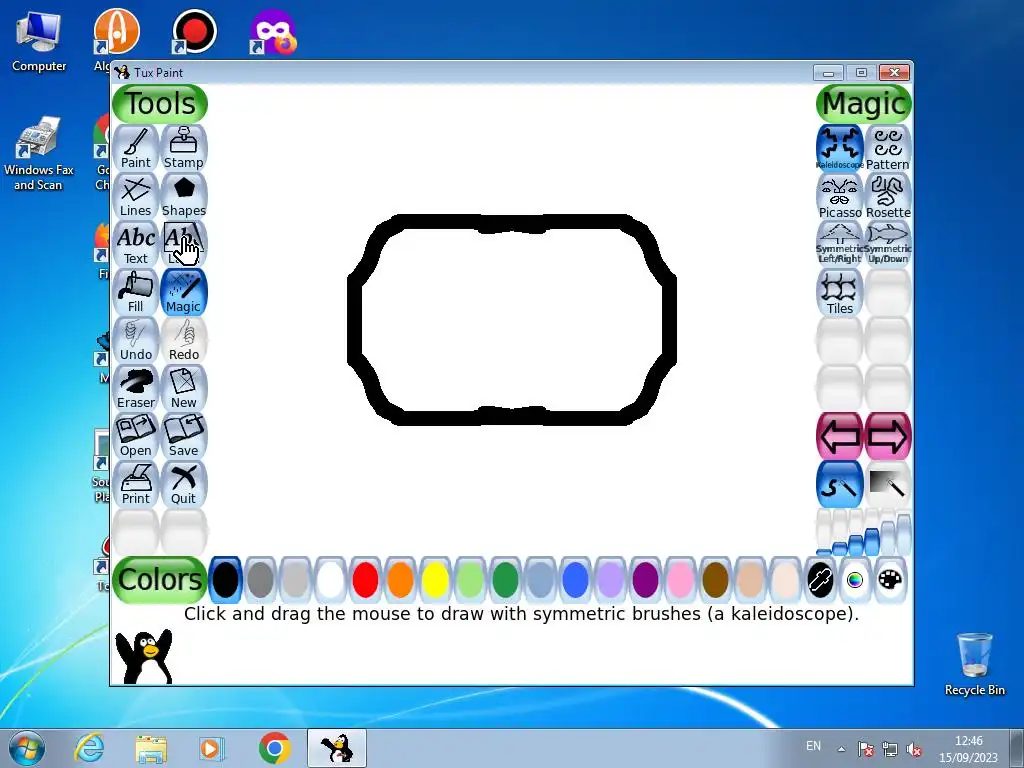Choose the Shapes tool
The width and height of the screenshot is (1024, 768).
point(184,196)
